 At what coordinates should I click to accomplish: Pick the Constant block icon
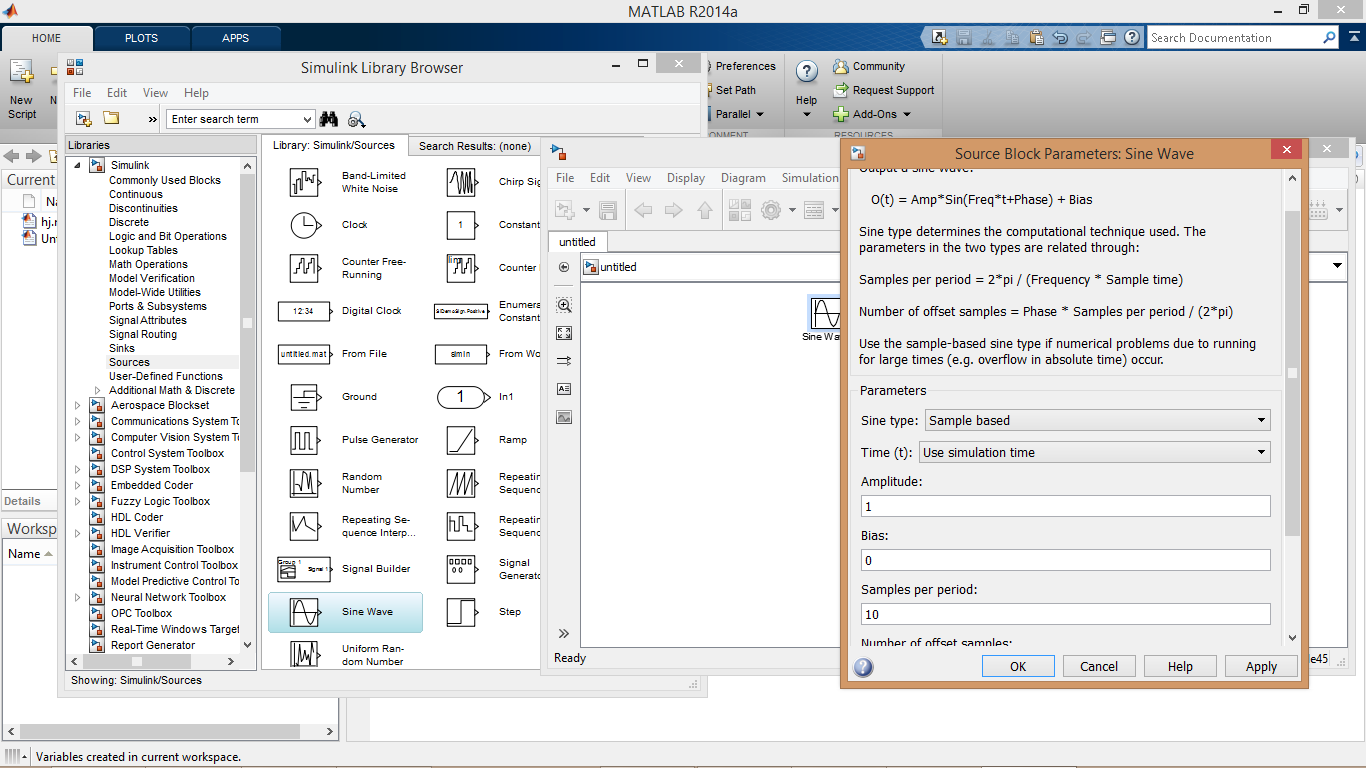tap(461, 225)
